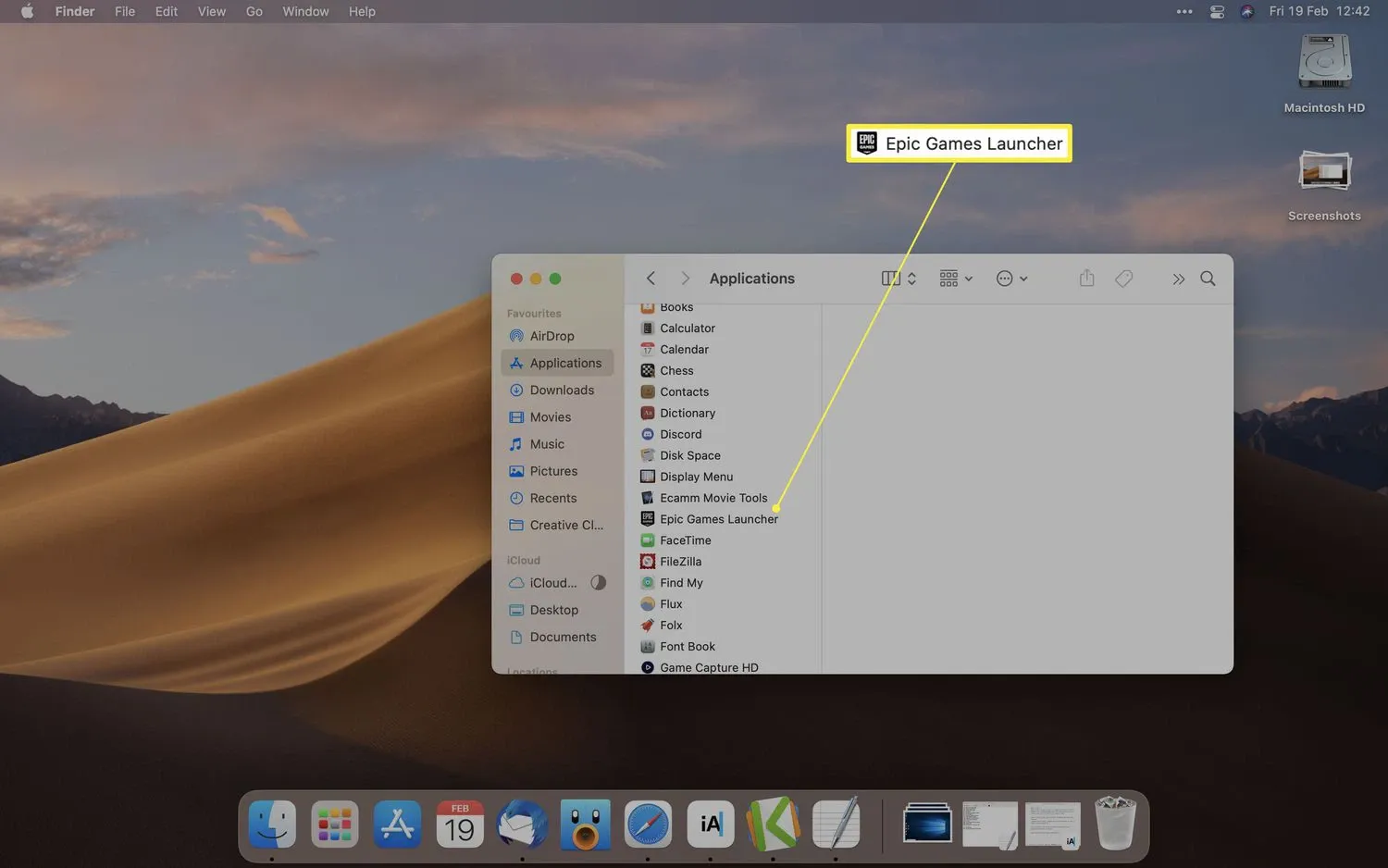Select Calendar in the app list
1388x868 pixels.
[675, 350]
